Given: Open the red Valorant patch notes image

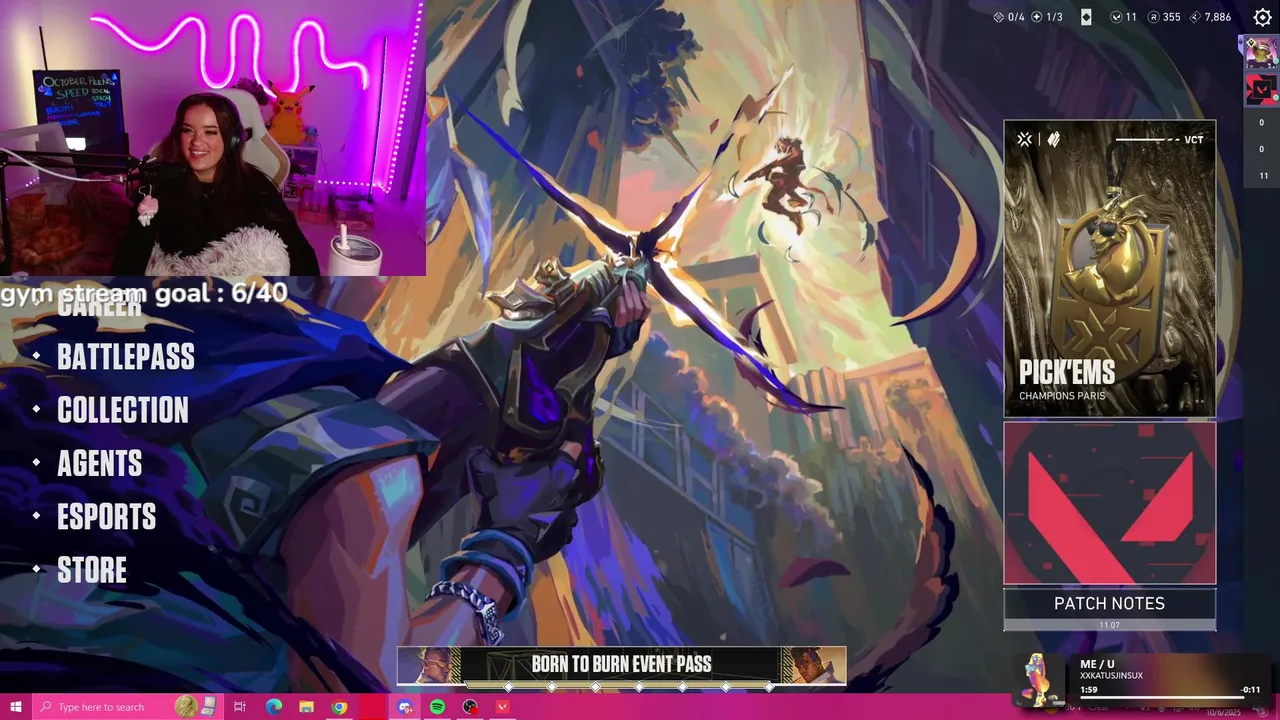Looking at the screenshot, I should click(x=1110, y=503).
